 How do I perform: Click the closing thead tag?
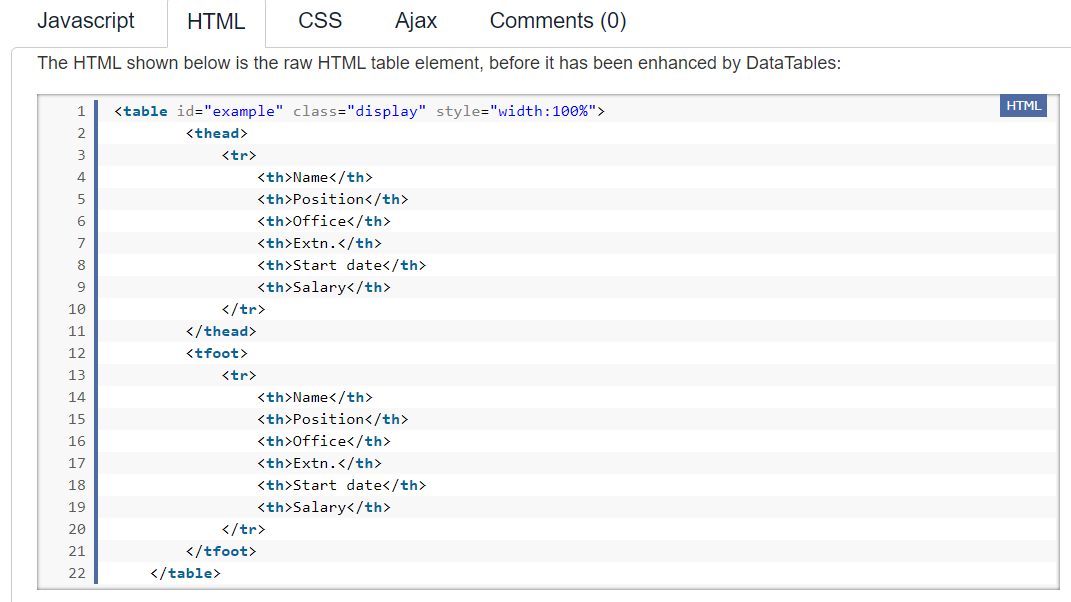[x=221, y=331]
